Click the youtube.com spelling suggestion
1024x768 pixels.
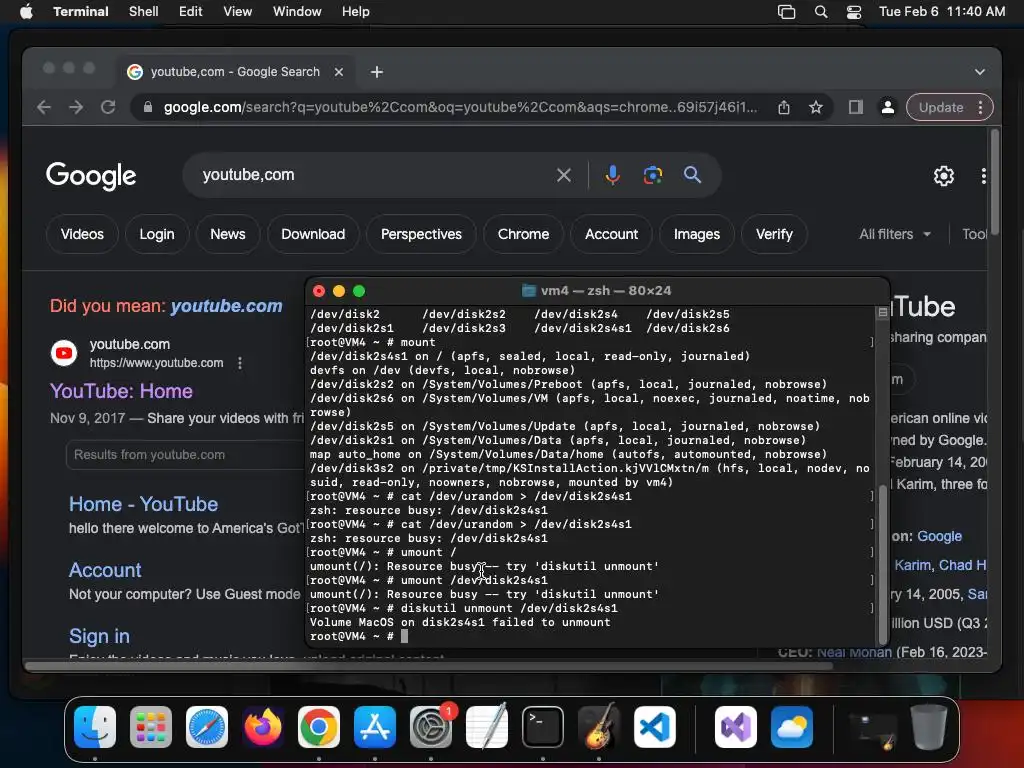pyautogui.click(x=227, y=306)
